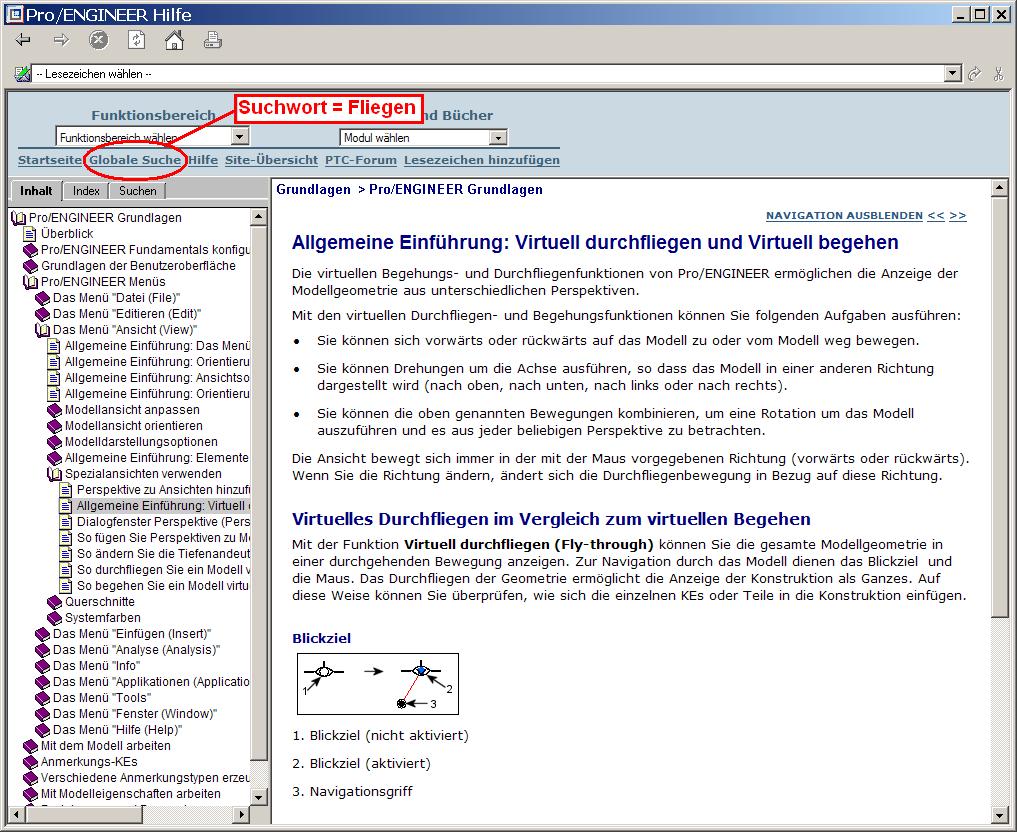The width and height of the screenshot is (1017, 832).
Task: Open the Funktionsbereich wählen dropdown
Action: coord(240,137)
